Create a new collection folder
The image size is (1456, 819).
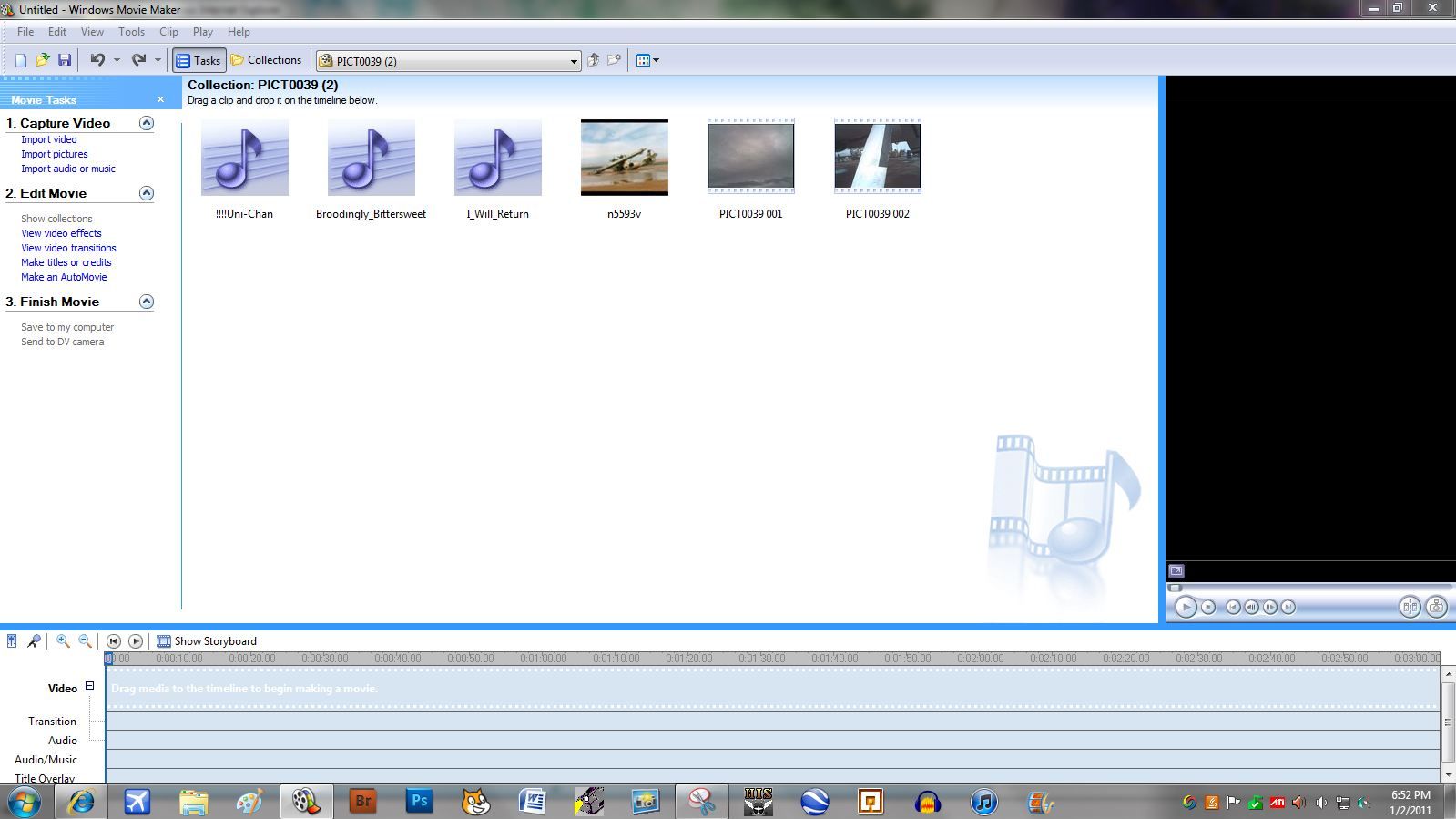[615, 60]
